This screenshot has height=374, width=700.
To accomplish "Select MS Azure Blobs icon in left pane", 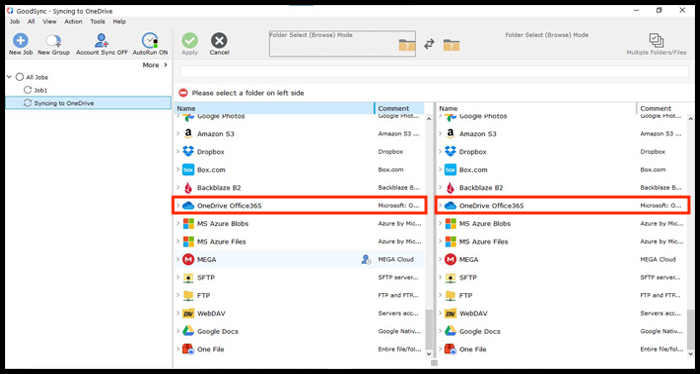I will coord(188,224).
